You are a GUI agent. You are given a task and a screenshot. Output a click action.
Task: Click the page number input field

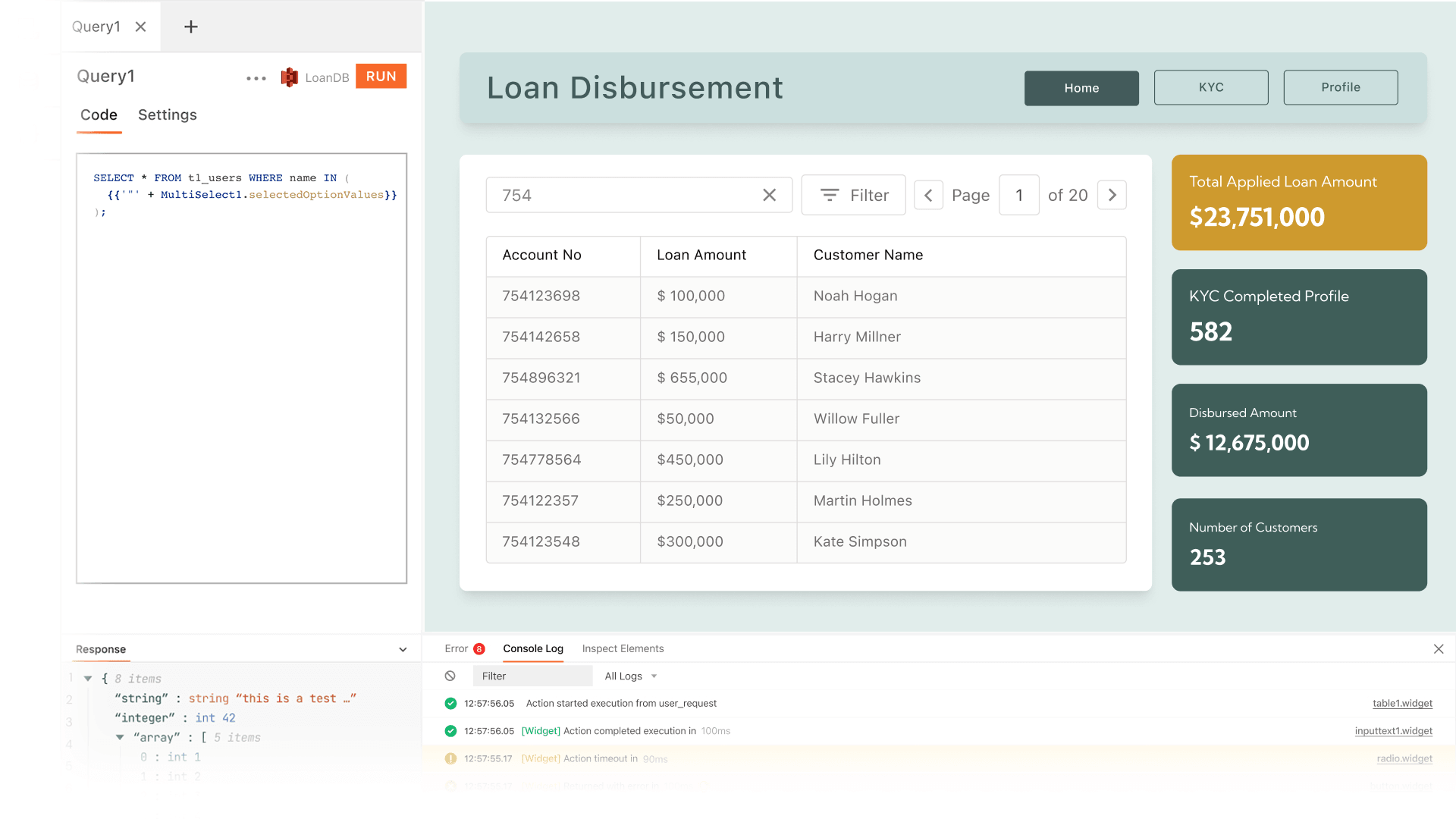point(1018,195)
